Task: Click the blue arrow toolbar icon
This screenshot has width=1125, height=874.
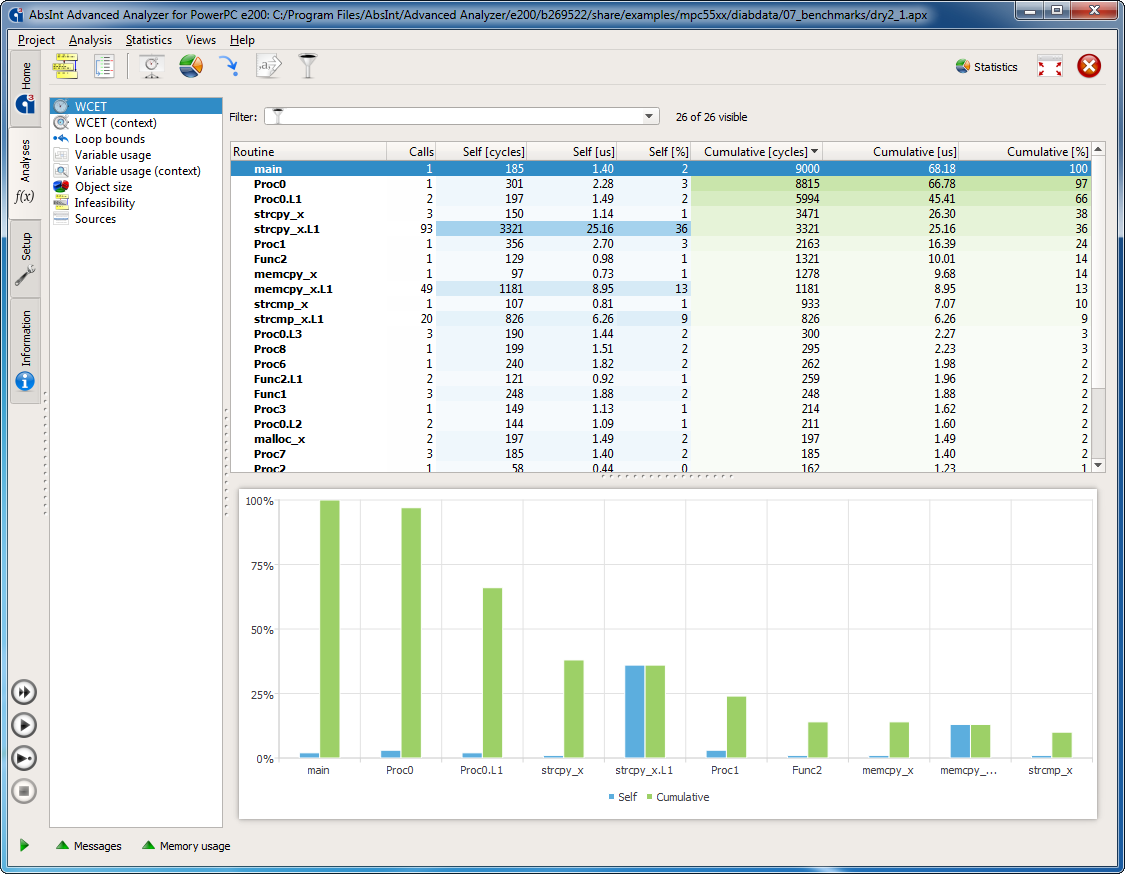Action: click(229, 67)
